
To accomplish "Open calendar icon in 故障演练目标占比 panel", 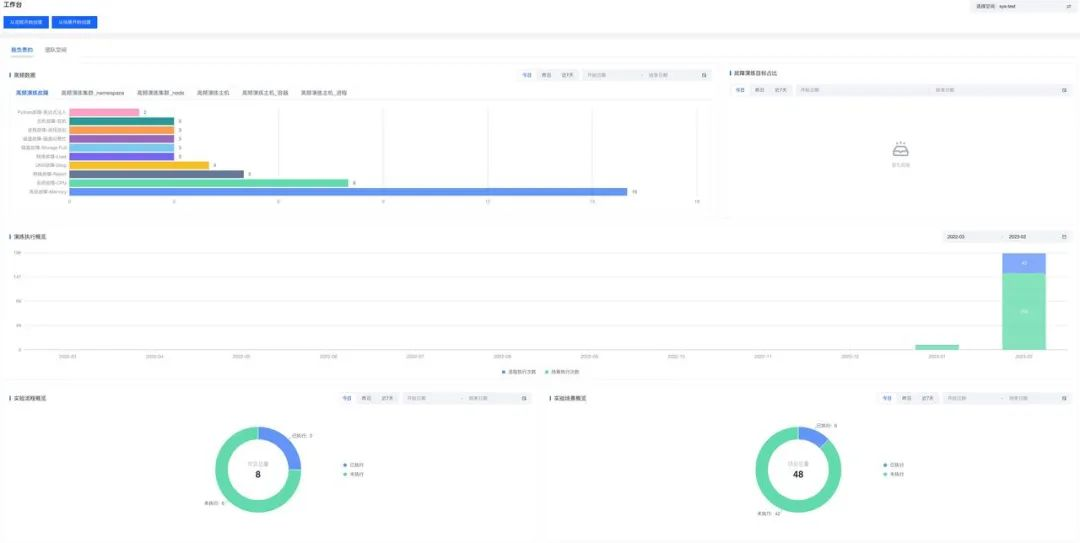I will click(x=1064, y=90).
